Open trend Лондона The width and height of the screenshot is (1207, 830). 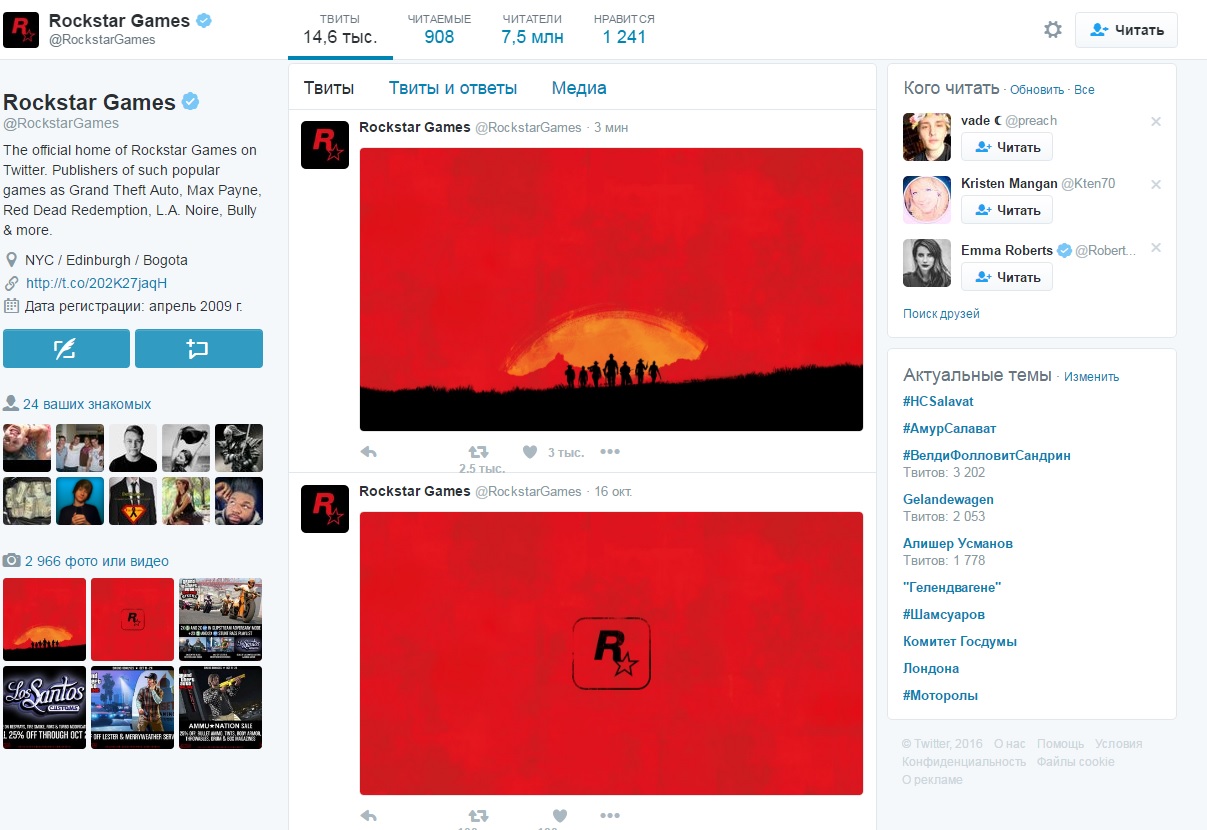931,668
